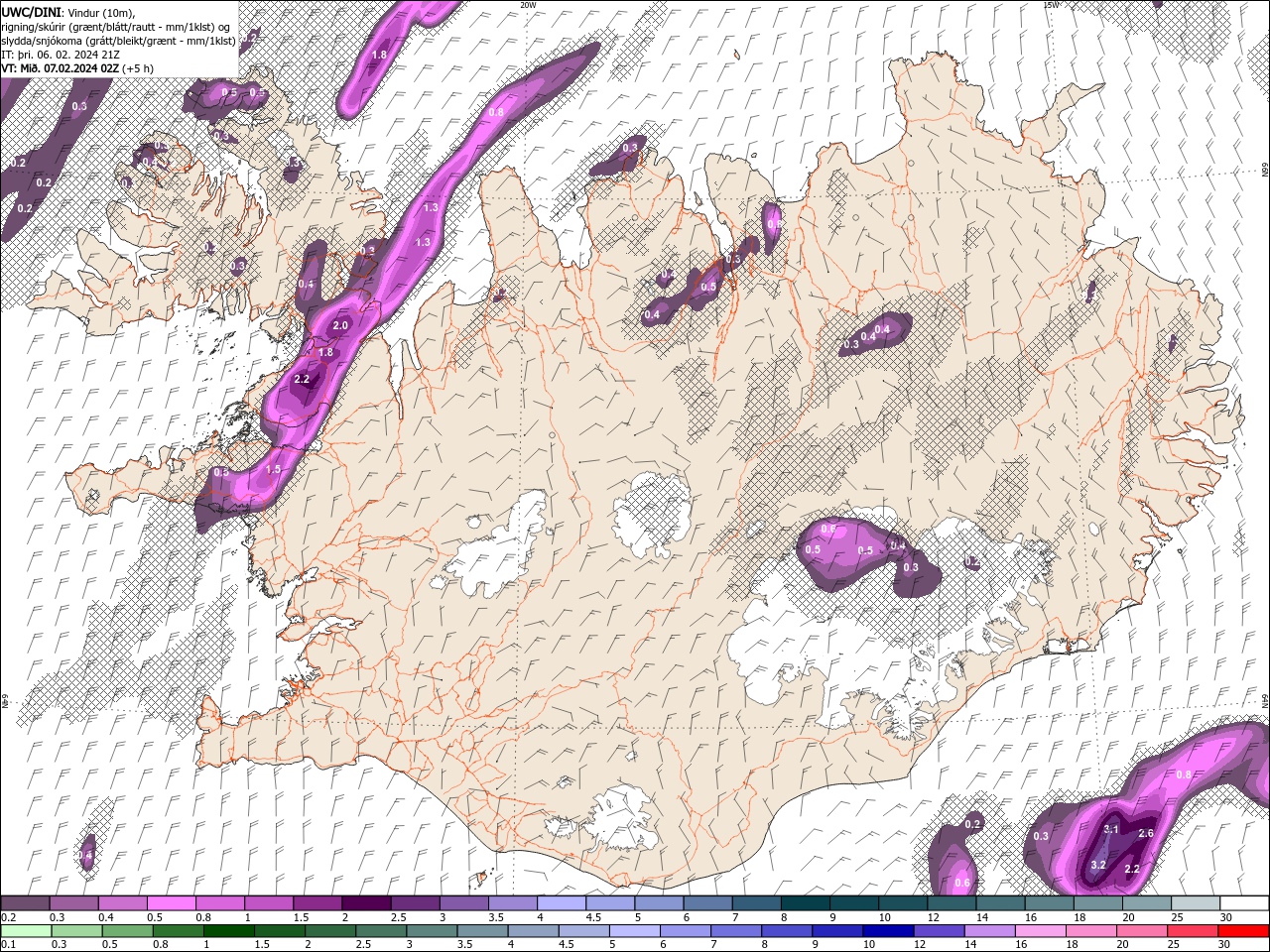Click the IT initial time 'þri. 06. 02. 2024 21Z'
This screenshot has height=952, width=1270.
point(70,55)
